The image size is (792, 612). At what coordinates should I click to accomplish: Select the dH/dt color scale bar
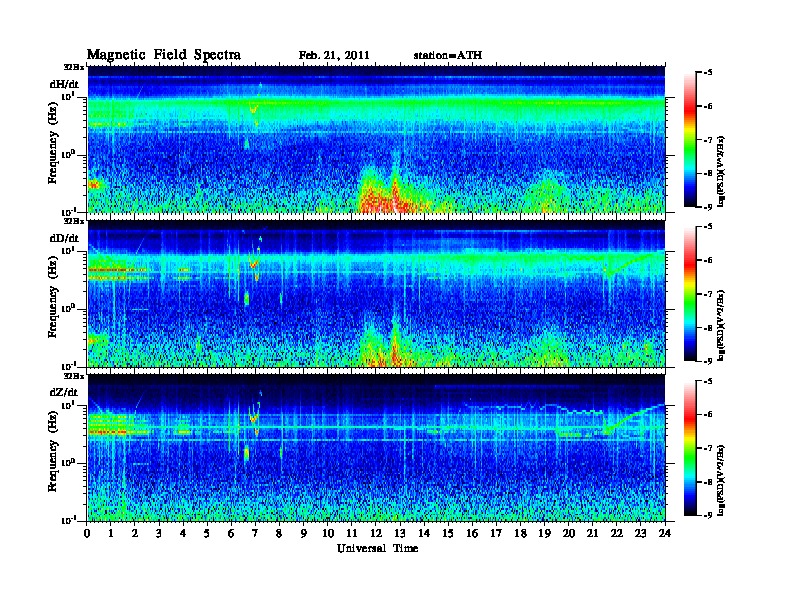(690, 140)
